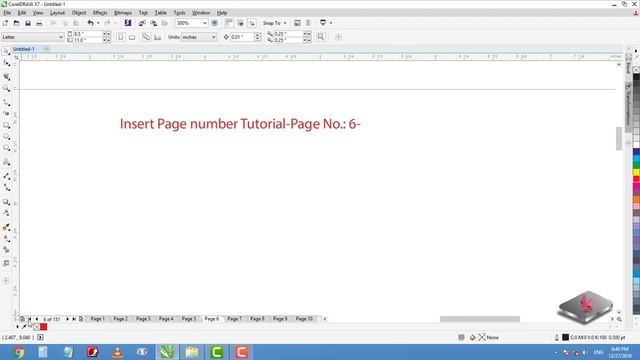640x360 pixels.
Task: Open the 300% zoom level dropdown
Action: tap(204, 23)
